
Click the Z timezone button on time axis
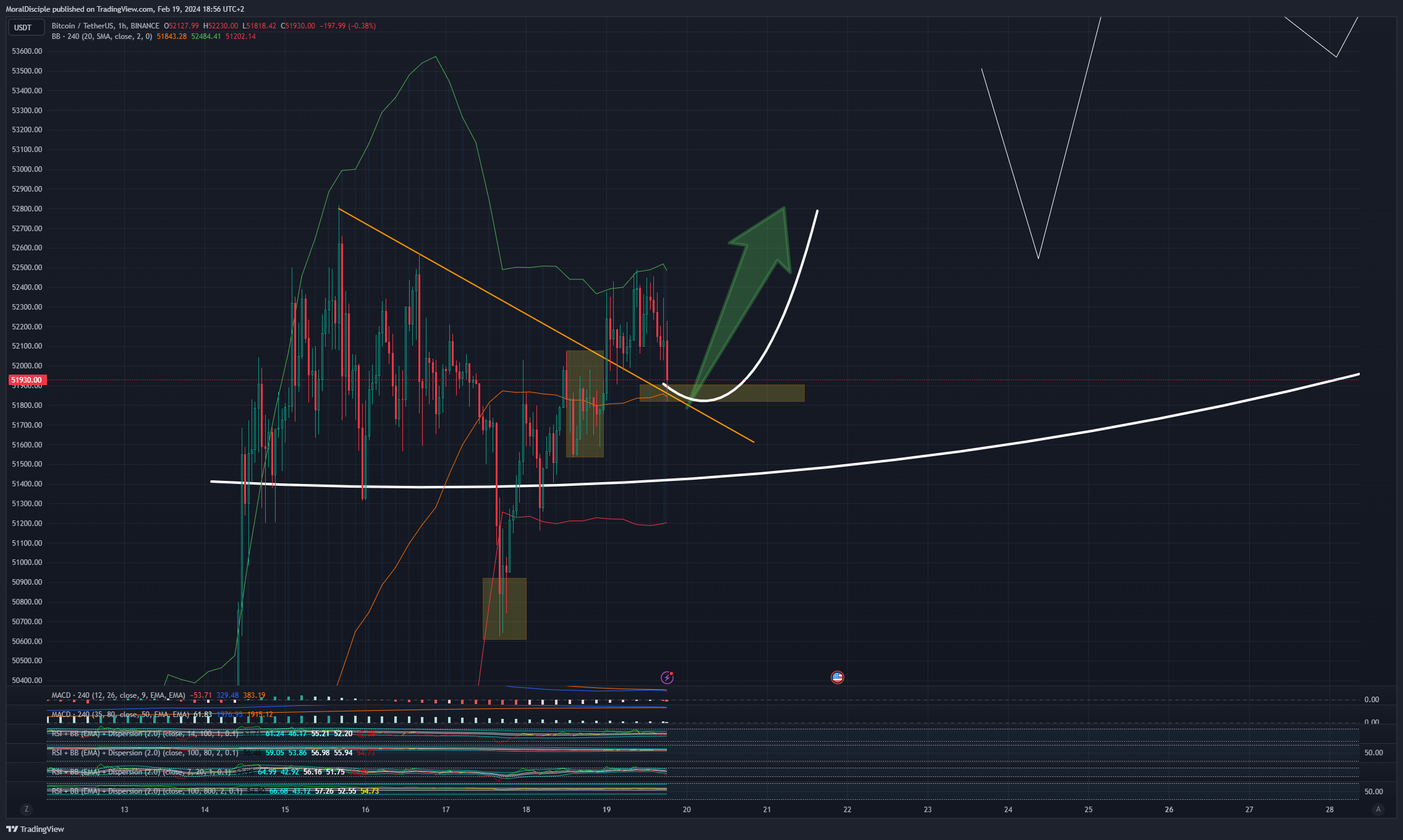point(26,809)
